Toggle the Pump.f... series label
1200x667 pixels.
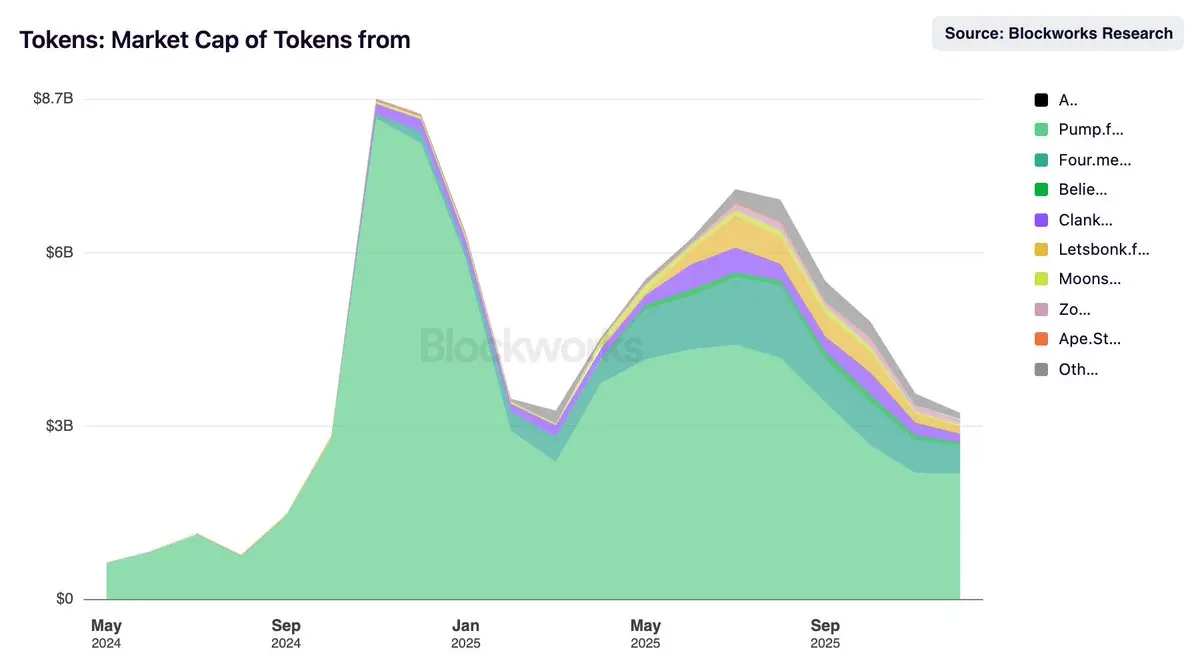[1091, 130]
